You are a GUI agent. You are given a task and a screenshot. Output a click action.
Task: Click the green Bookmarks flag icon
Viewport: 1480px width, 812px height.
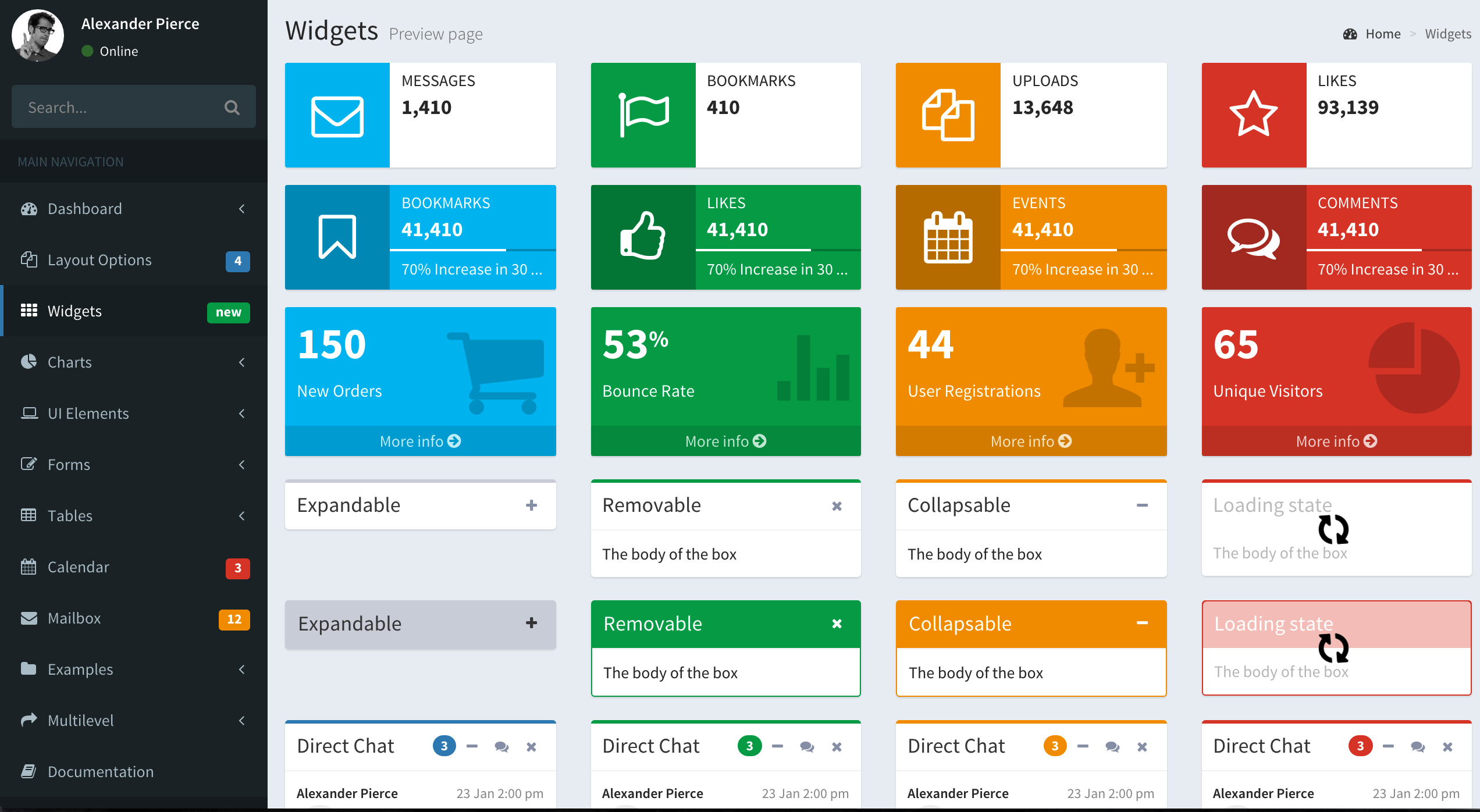coord(643,115)
